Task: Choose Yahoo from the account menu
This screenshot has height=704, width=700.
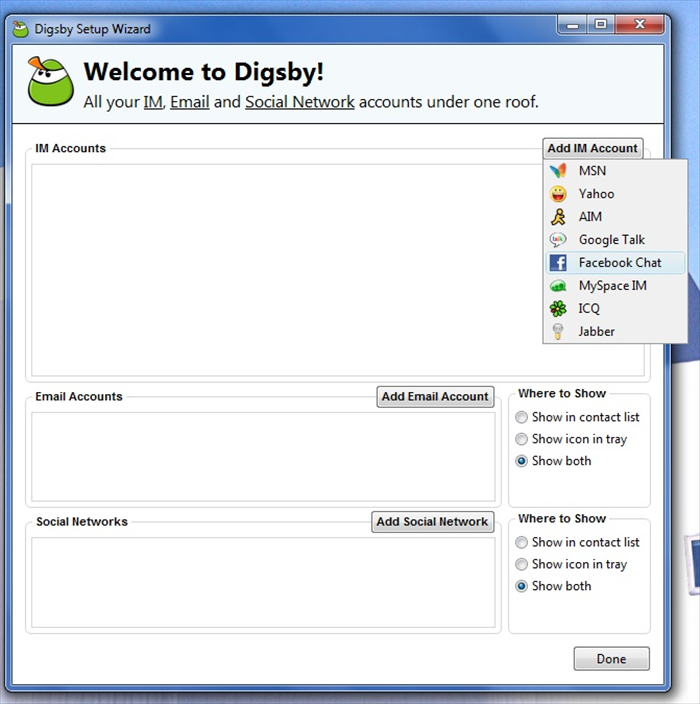Action: click(615, 194)
